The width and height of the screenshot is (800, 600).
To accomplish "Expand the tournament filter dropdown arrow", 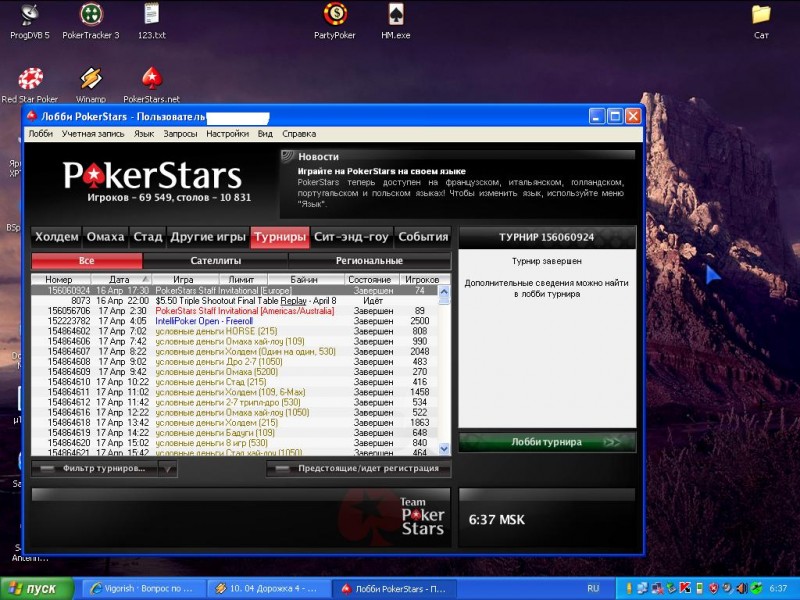I will [168, 468].
